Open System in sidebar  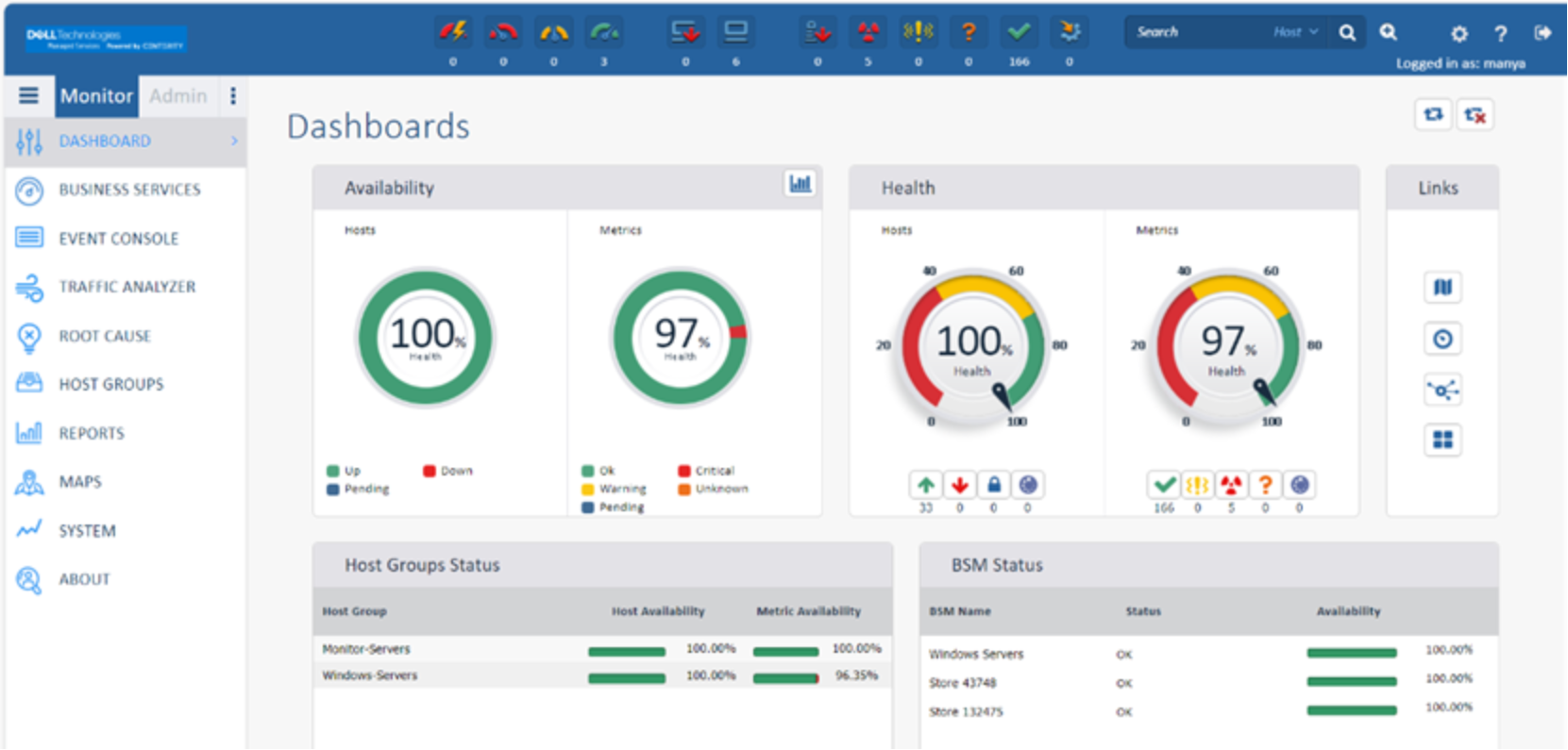[x=126, y=531]
